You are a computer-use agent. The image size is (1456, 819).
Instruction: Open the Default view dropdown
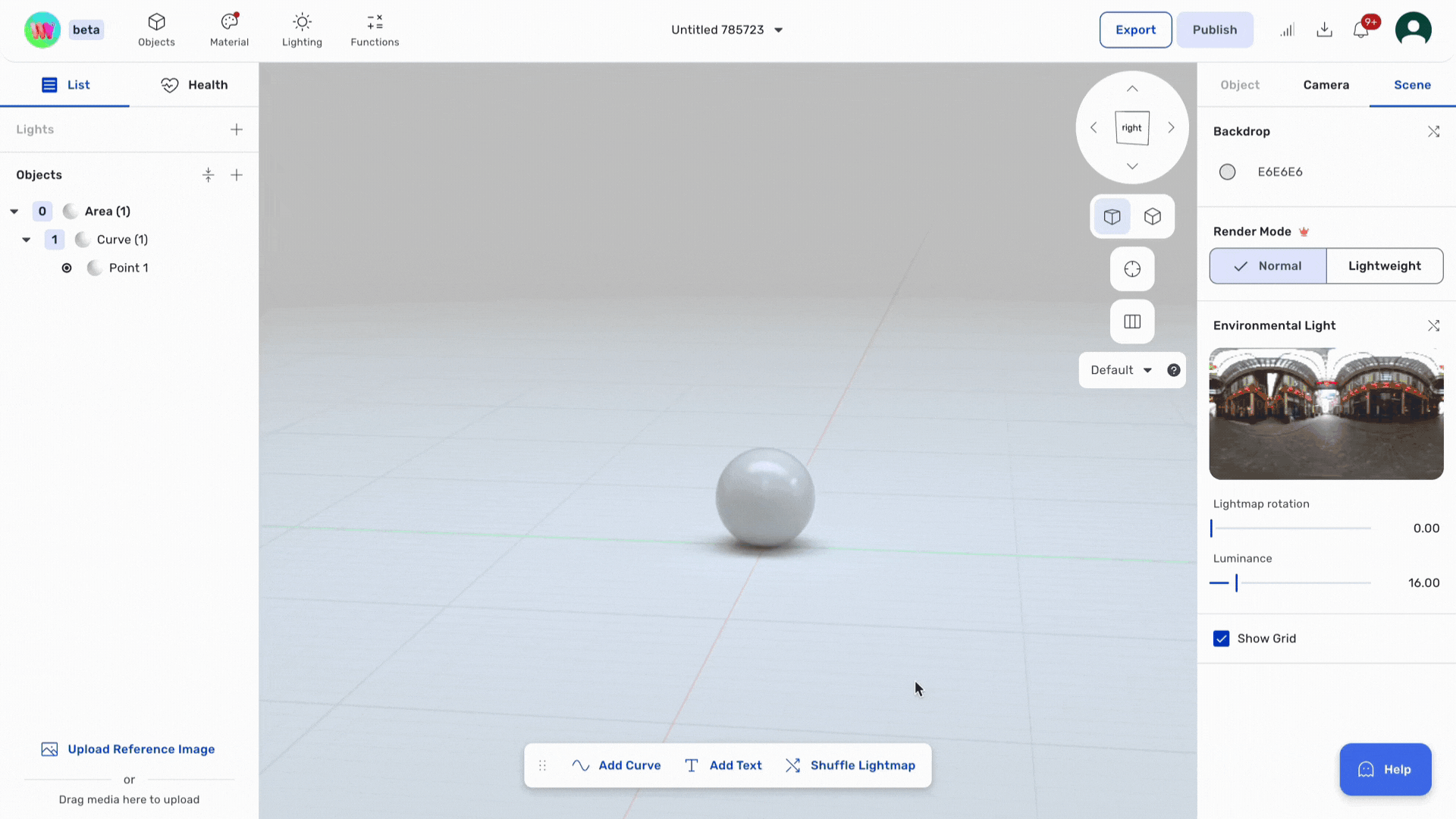point(1121,370)
